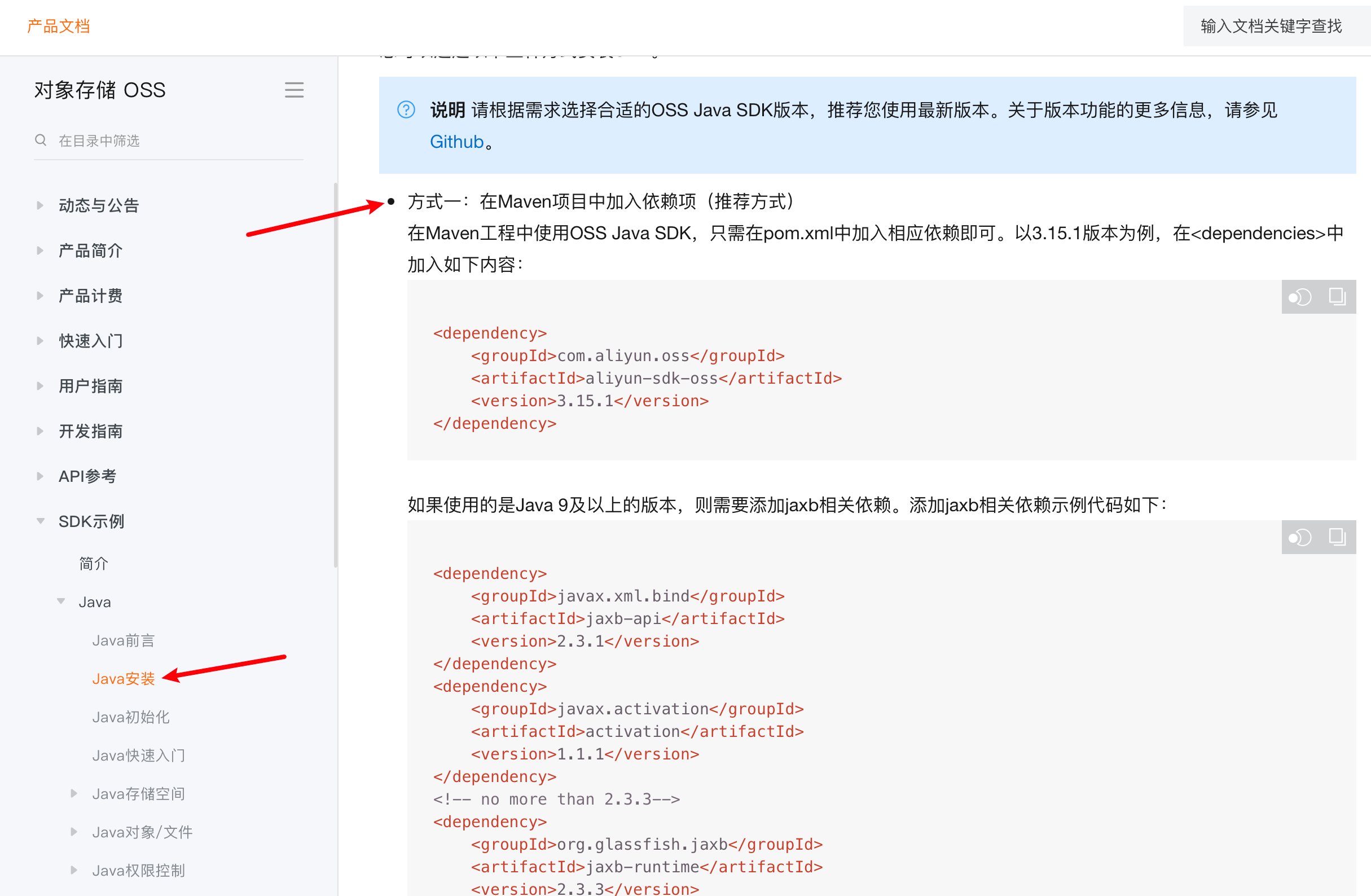1371x896 pixels.
Task: Open Java快速入门 page
Action: (x=138, y=756)
